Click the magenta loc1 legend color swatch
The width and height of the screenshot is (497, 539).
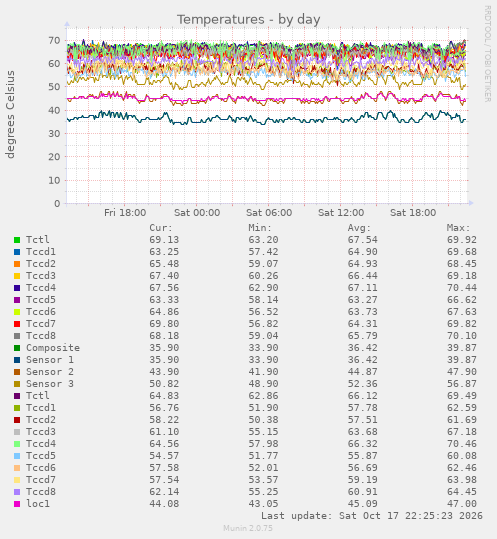17,504
